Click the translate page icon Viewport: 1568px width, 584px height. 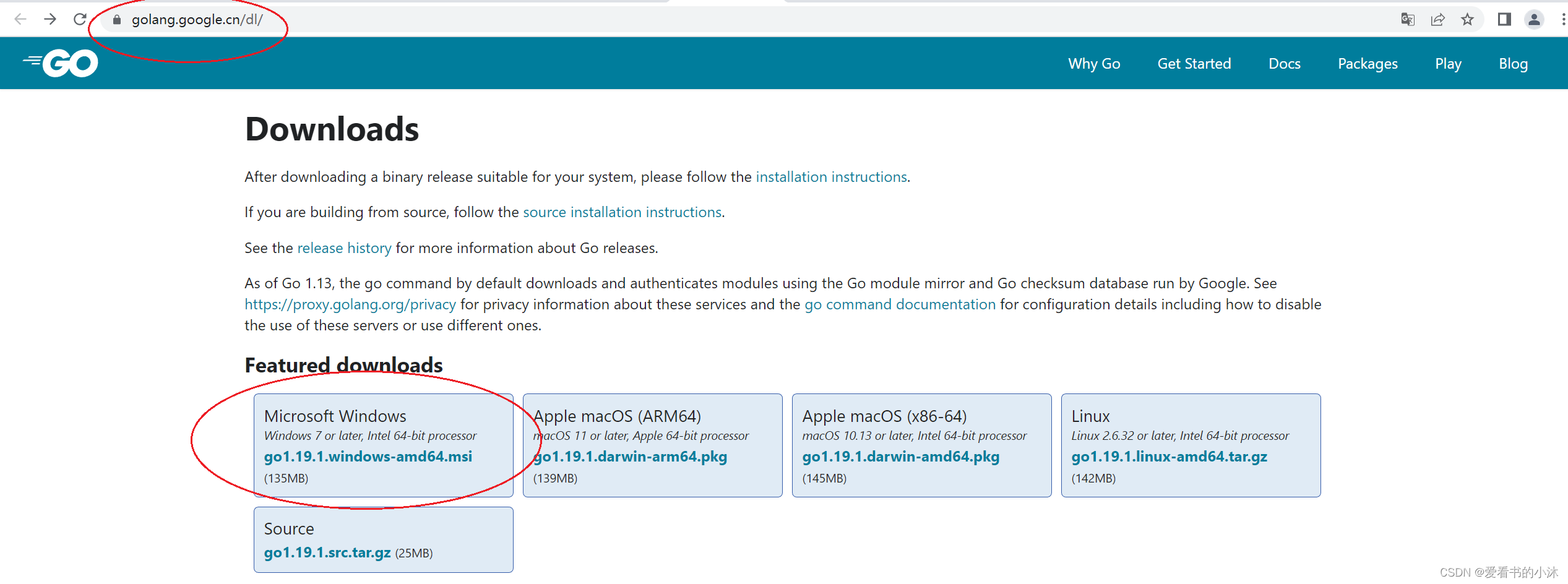pyautogui.click(x=1408, y=20)
